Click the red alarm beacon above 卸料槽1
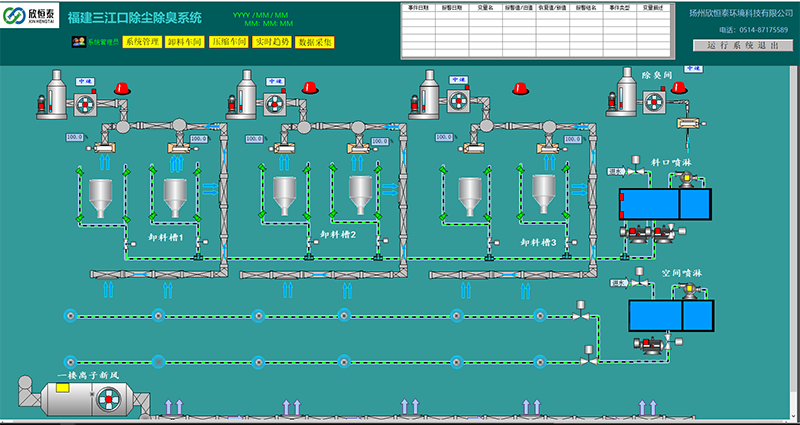 [x=121, y=89]
